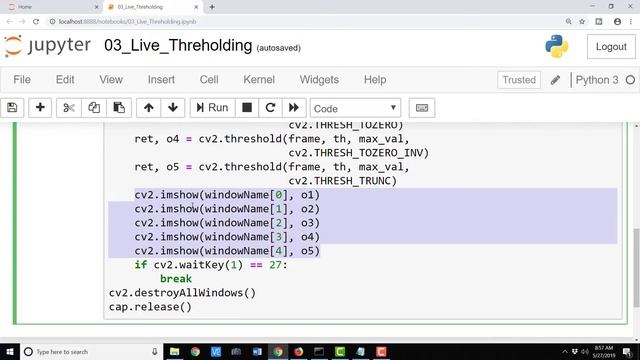Open Word from the taskbar

point(257,352)
